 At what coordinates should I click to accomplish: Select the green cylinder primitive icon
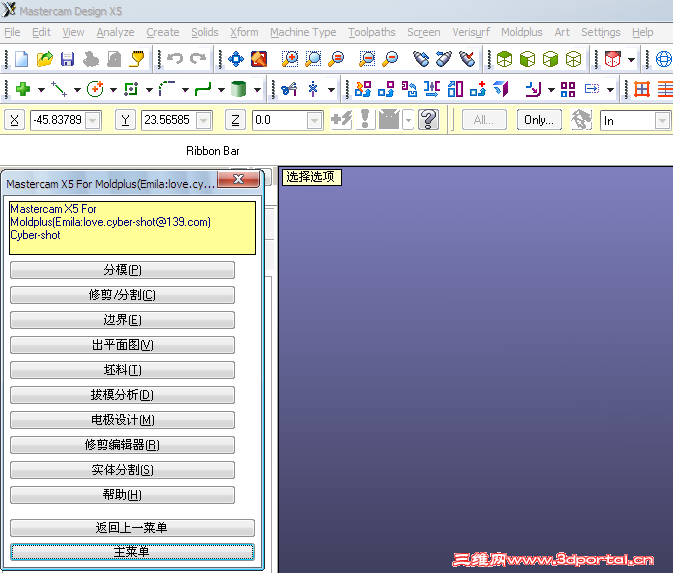239,89
